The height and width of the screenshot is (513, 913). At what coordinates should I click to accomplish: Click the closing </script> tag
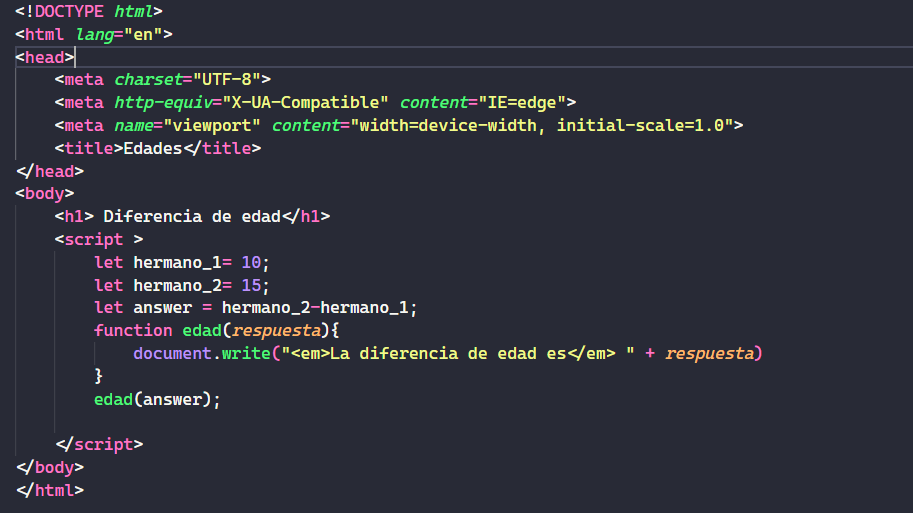pyautogui.click(x=99, y=445)
